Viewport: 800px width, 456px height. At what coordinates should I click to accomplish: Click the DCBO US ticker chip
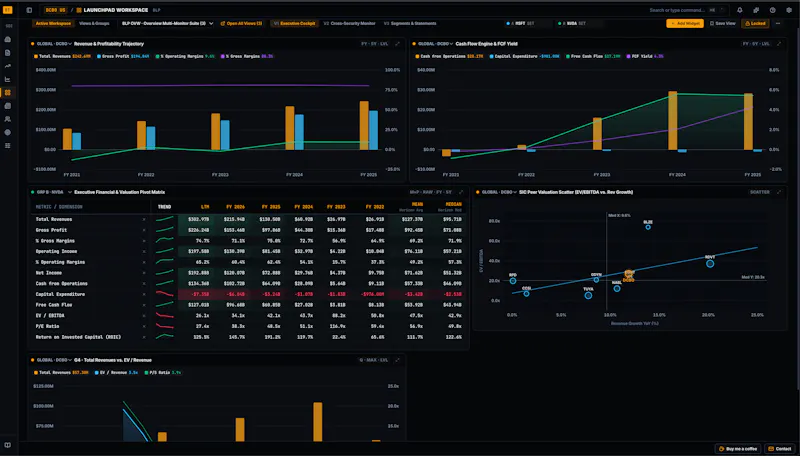[x=55, y=10]
